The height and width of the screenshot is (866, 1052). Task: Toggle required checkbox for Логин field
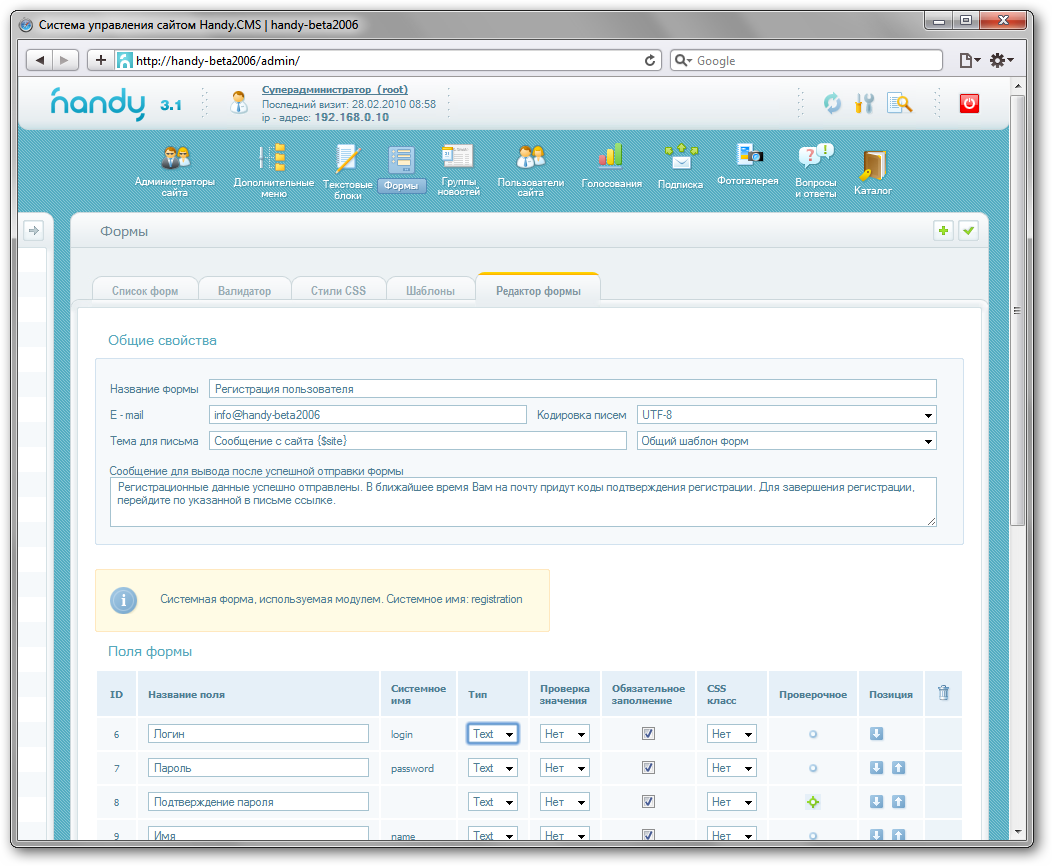point(648,734)
